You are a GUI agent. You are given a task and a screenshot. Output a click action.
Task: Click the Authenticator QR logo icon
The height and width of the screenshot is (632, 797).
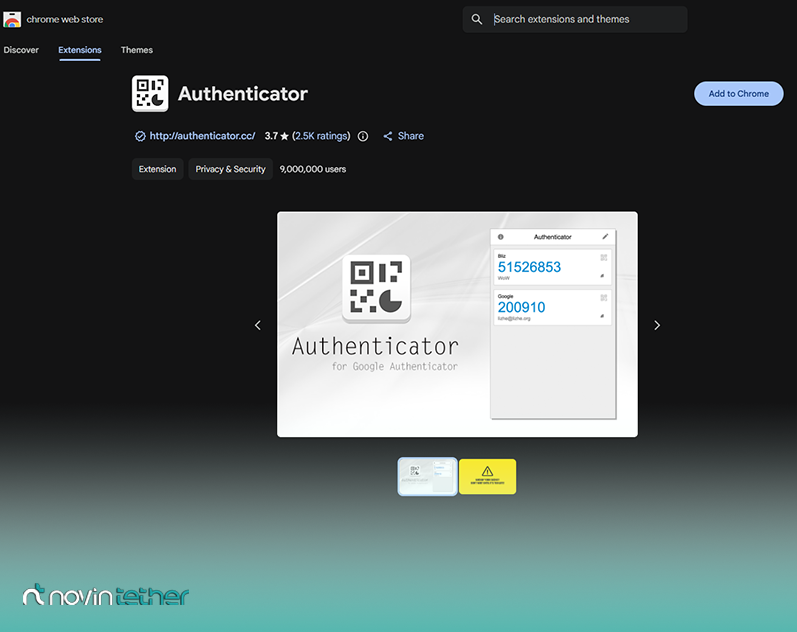coord(150,94)
